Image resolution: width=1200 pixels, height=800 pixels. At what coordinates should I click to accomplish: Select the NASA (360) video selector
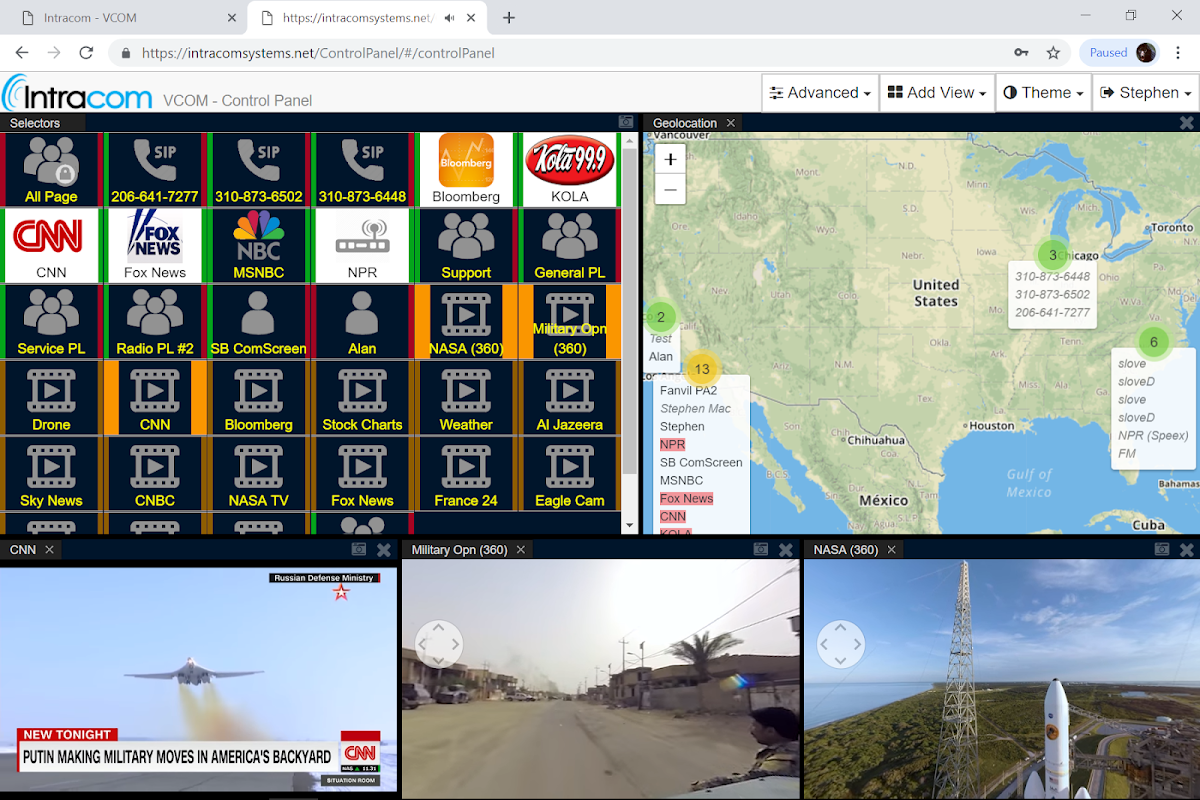[x=466, y=322]
